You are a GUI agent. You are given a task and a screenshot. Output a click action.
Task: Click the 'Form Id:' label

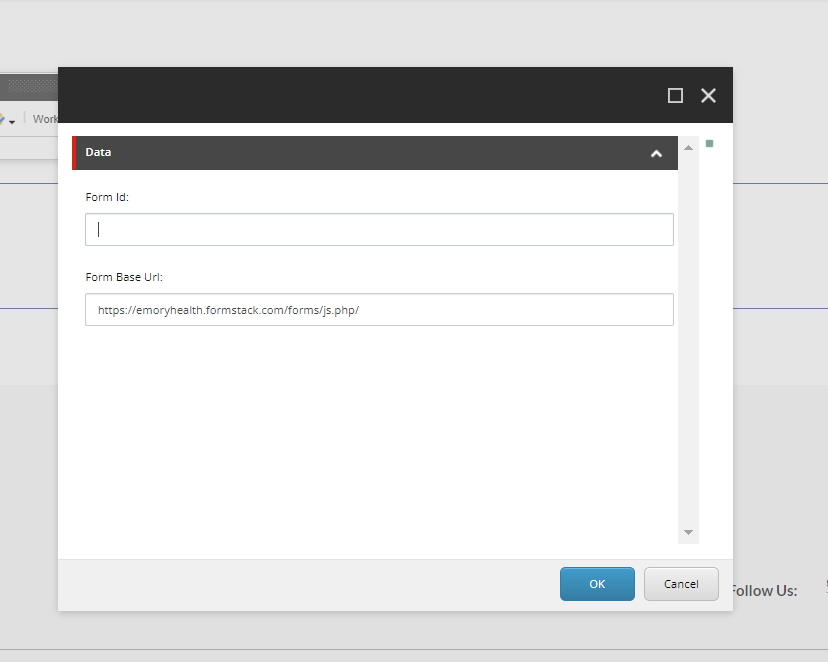[x=107, y=197]
